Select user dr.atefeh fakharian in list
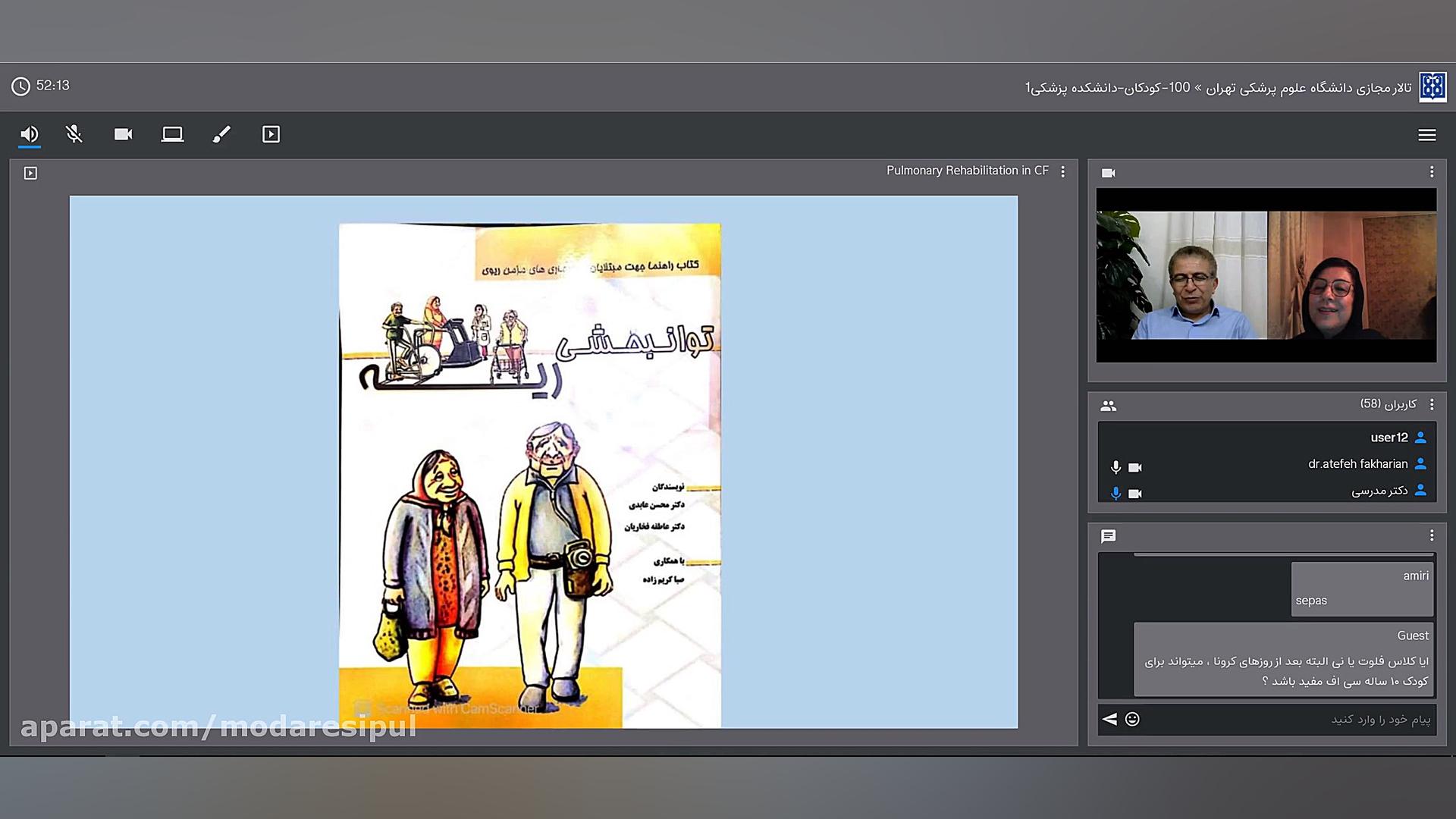 [1357, 464]
